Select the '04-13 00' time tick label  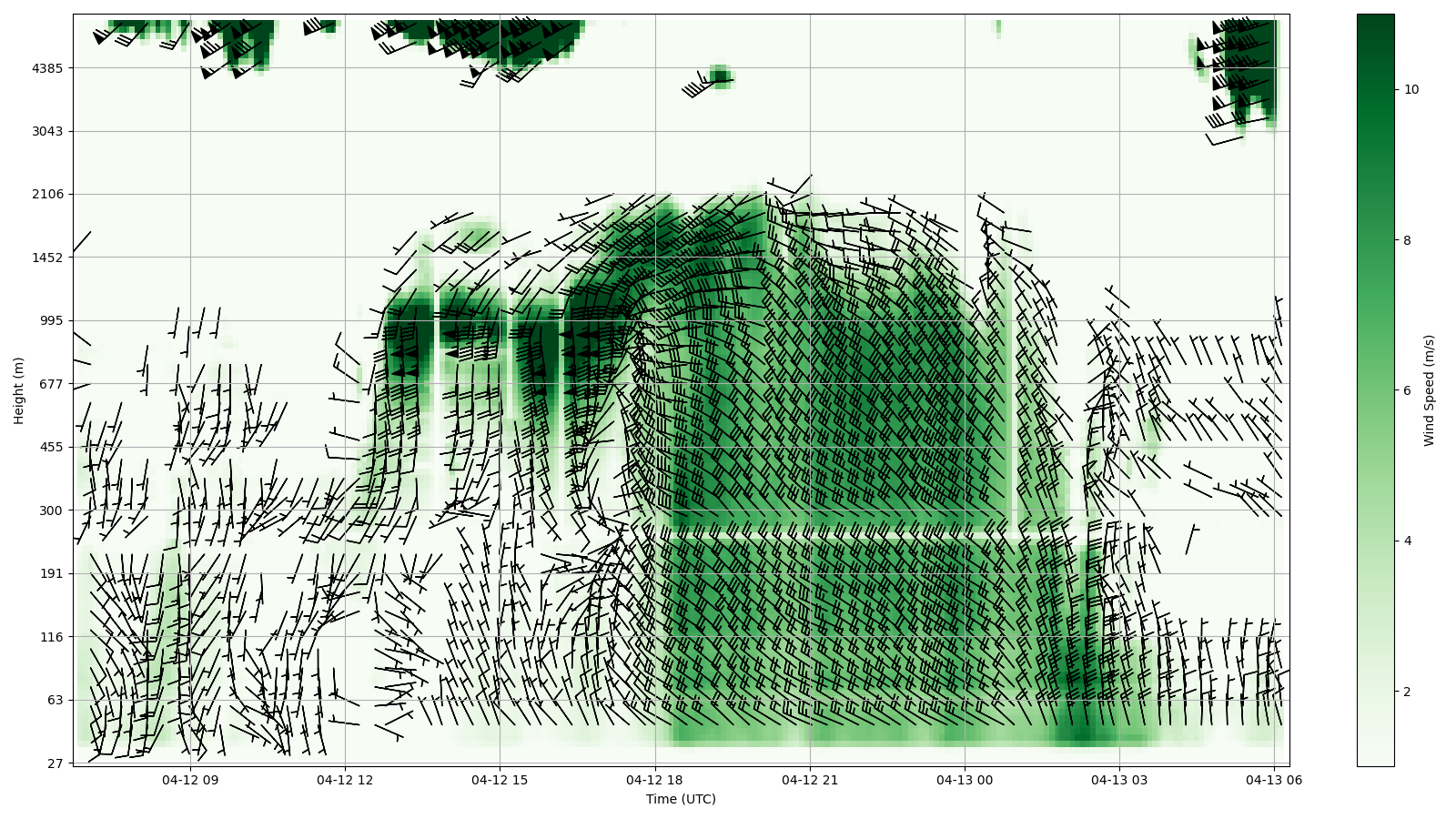tap(965, 780)
